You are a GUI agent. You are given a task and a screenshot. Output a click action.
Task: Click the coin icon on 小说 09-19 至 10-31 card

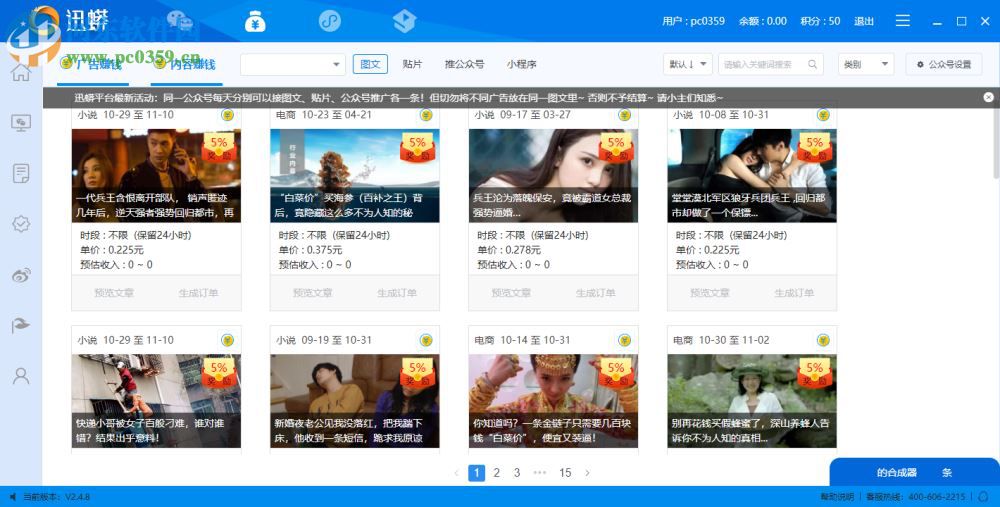(426, 341)
